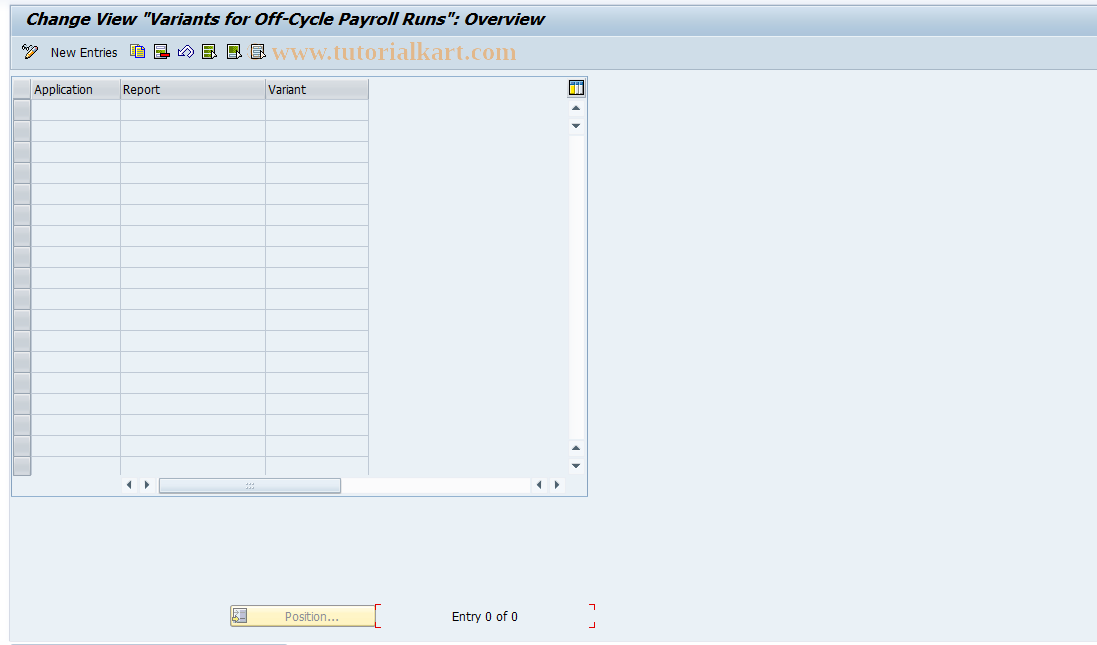Click the top scroll-up arrow of table

[x=576, y=108]
